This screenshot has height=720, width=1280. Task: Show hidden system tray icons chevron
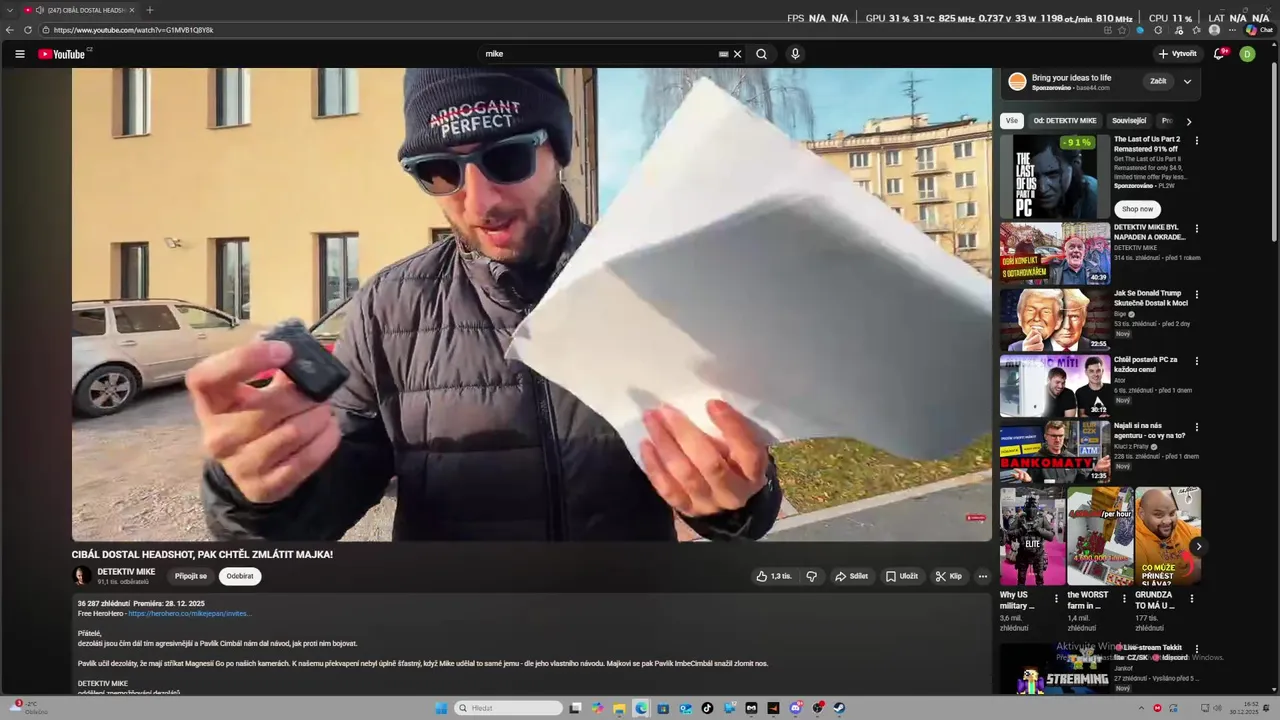pos(1141,708)
